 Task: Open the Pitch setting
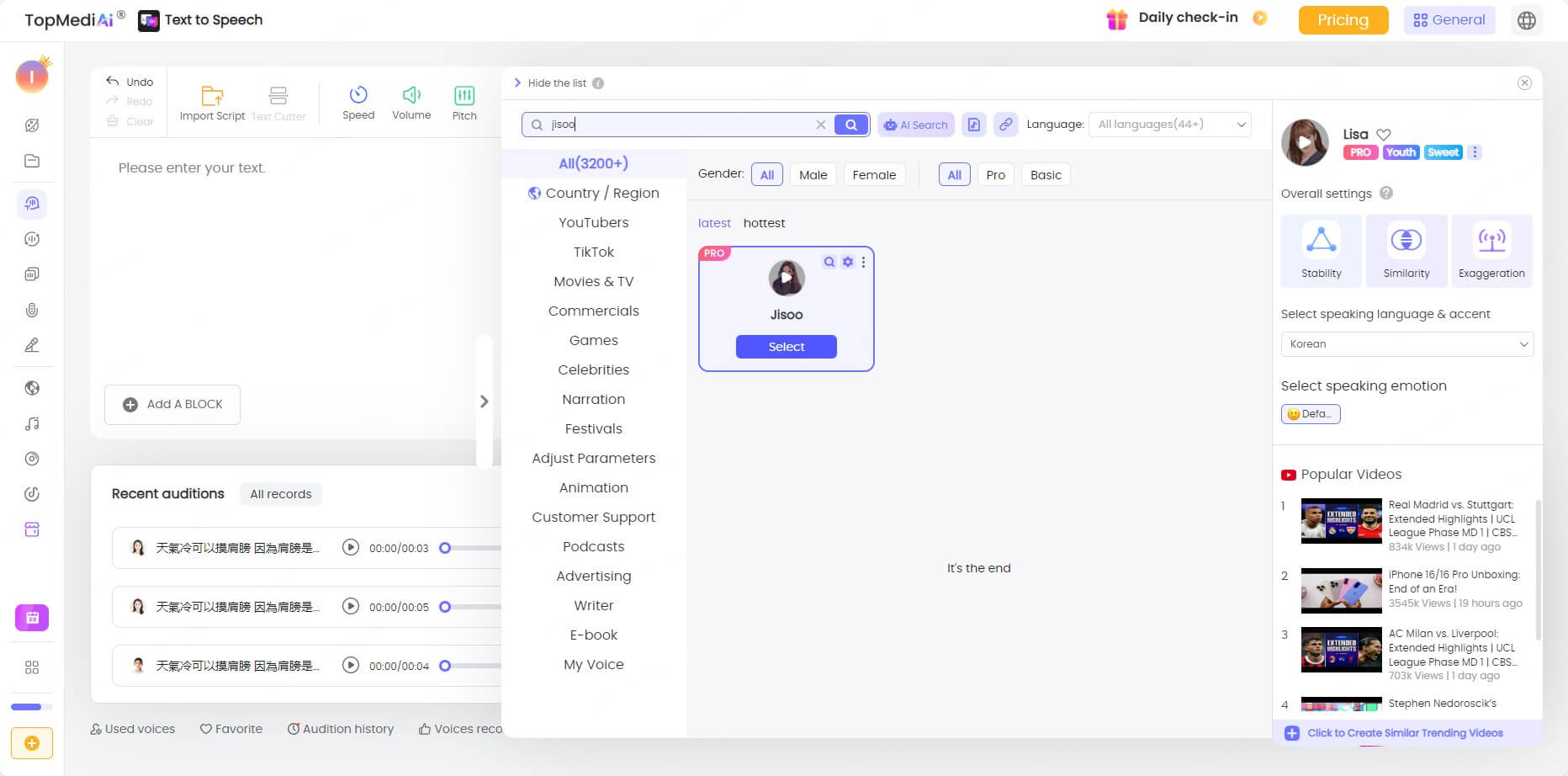(464, 104)
